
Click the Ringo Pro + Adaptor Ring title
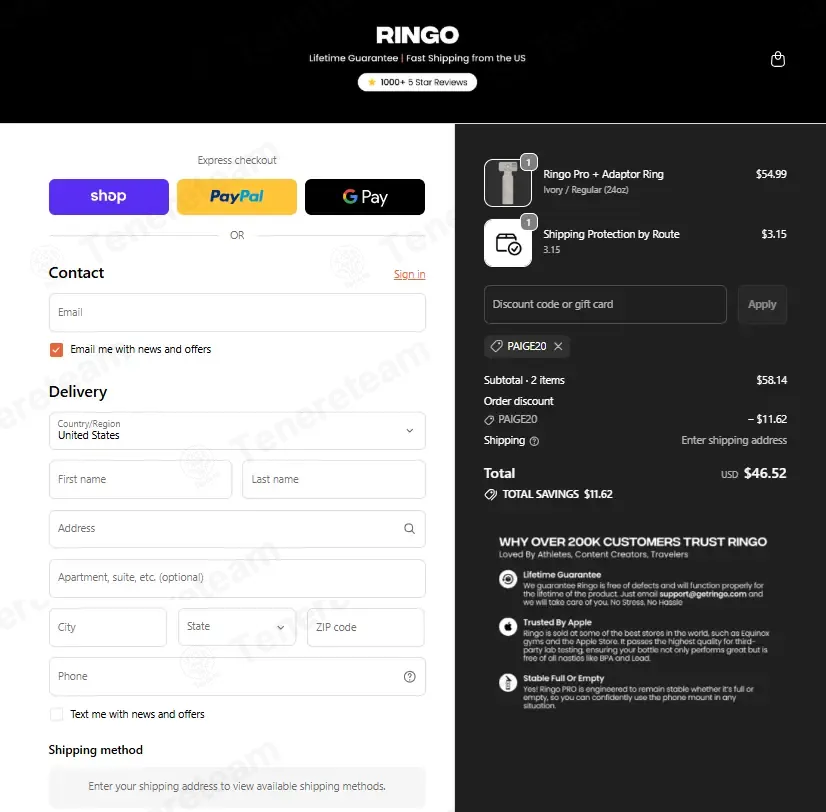604,174
